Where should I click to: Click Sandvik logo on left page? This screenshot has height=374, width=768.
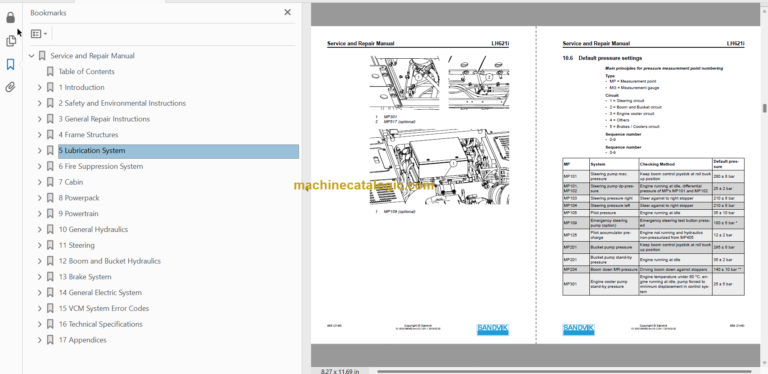(493, 329)
